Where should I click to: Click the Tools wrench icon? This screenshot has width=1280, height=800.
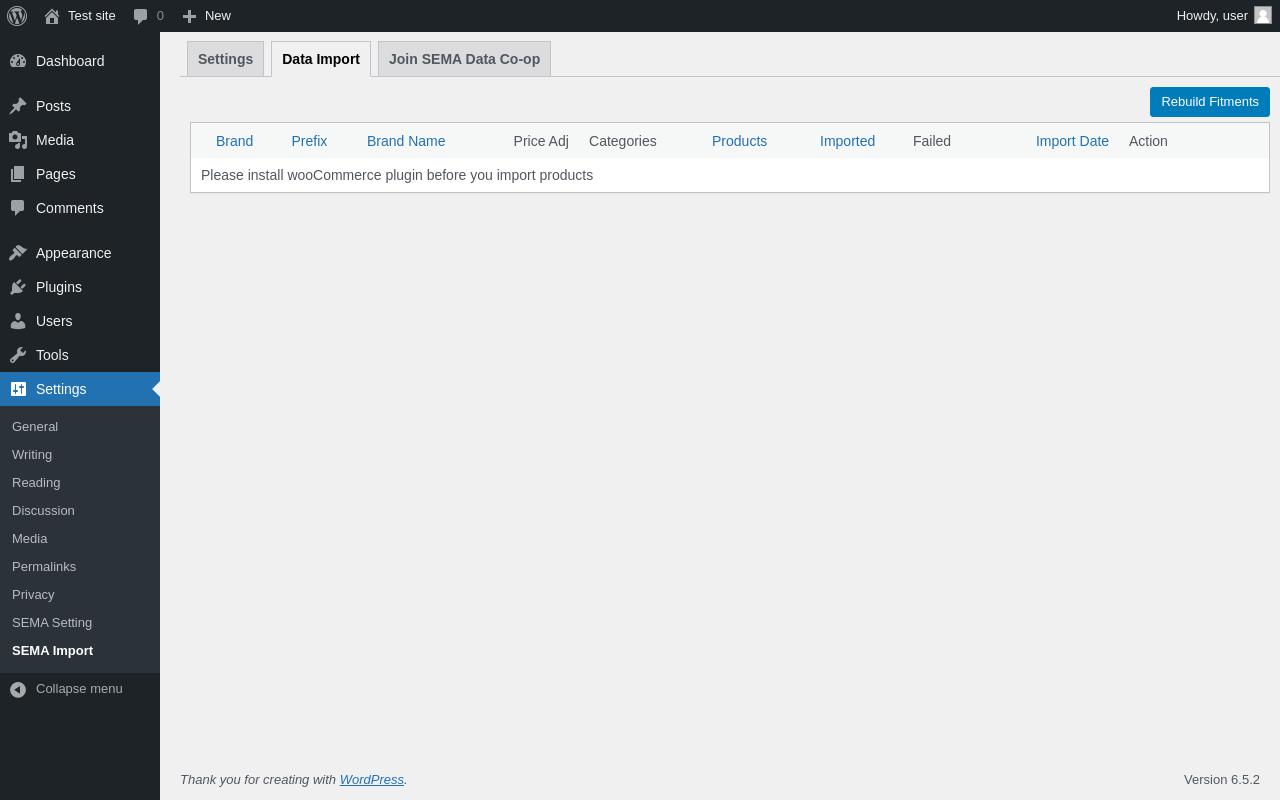tap(18, 355)
